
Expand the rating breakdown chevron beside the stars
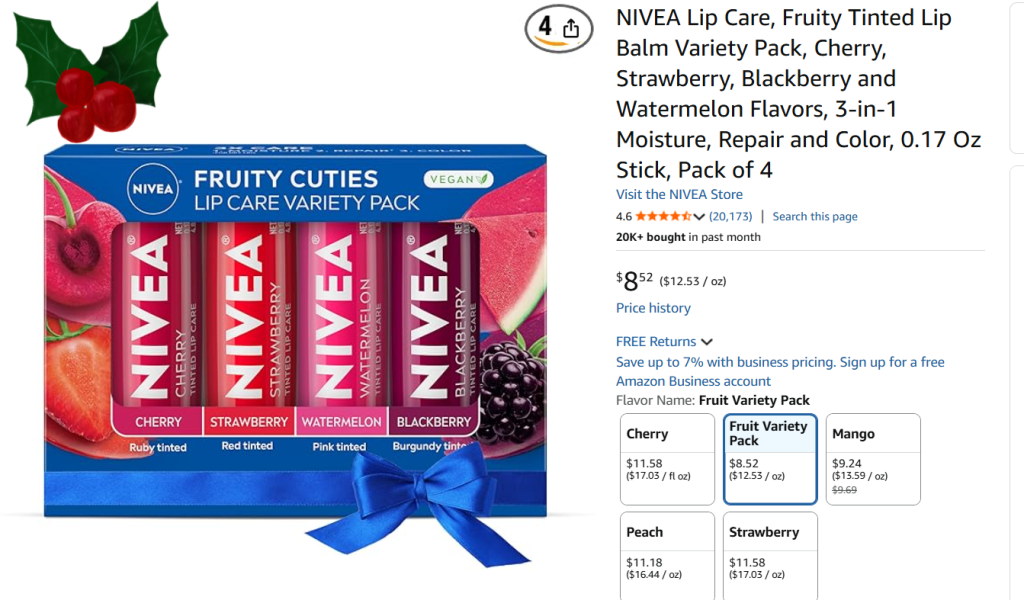(699, 217)
